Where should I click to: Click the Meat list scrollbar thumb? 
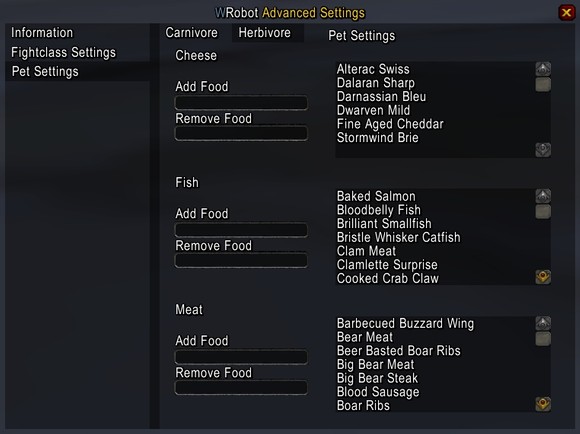point(543,339)
